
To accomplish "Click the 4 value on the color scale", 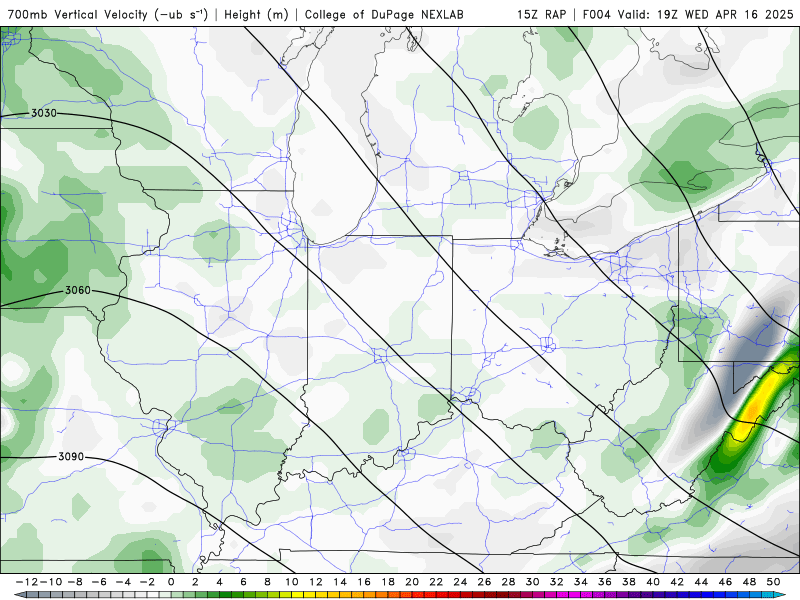I will [219, 582].
